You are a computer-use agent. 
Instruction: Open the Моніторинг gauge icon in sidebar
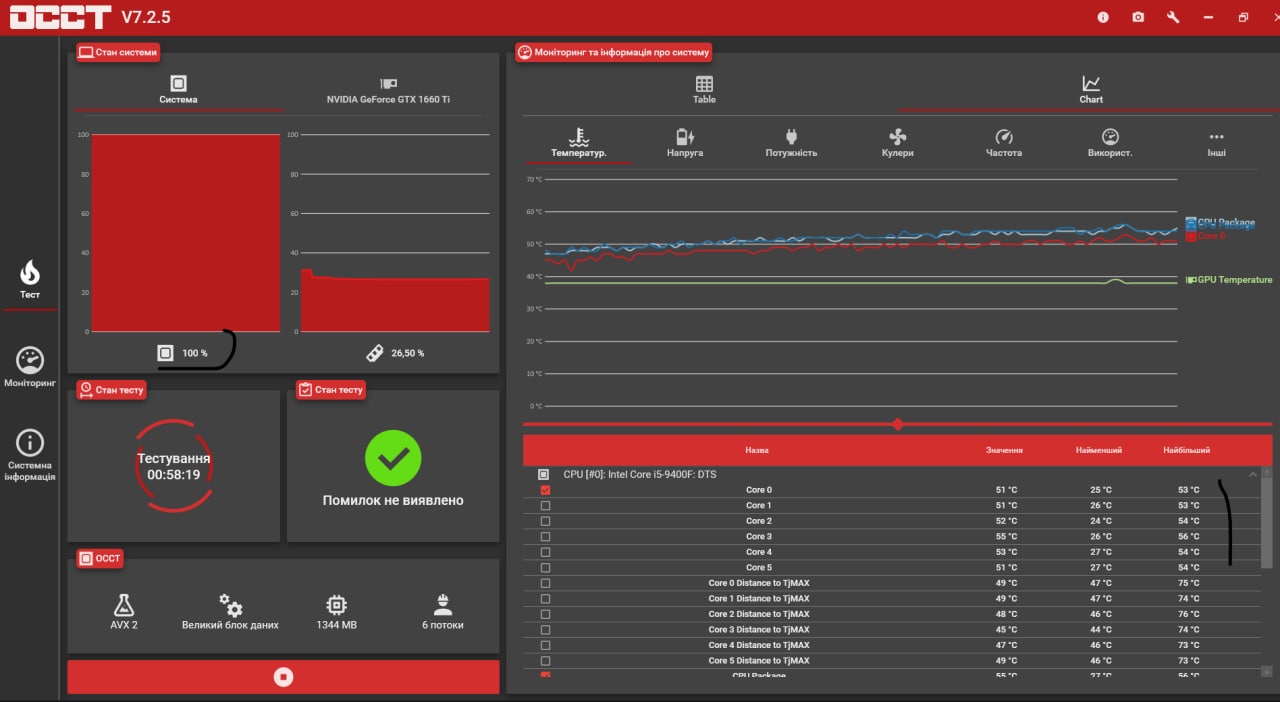[30, 360]
